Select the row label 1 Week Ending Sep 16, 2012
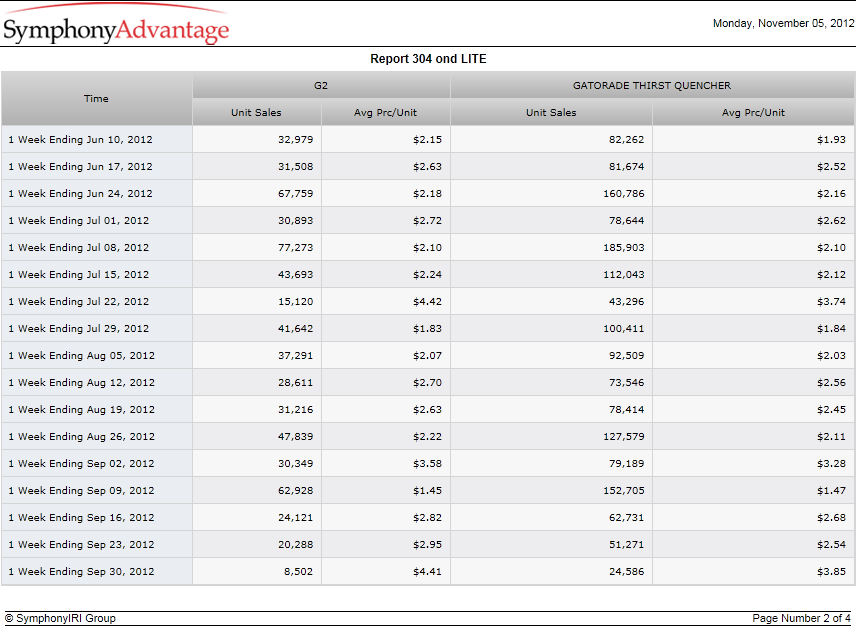The height and width of the screenshot is (631, 856). point(81,518)
